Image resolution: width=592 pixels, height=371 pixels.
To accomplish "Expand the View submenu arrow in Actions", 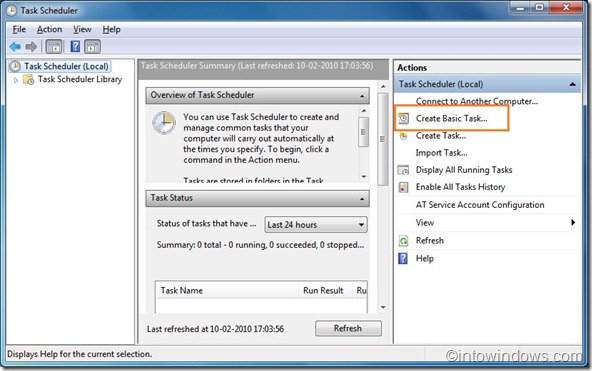I will click(x=573, y=223).
